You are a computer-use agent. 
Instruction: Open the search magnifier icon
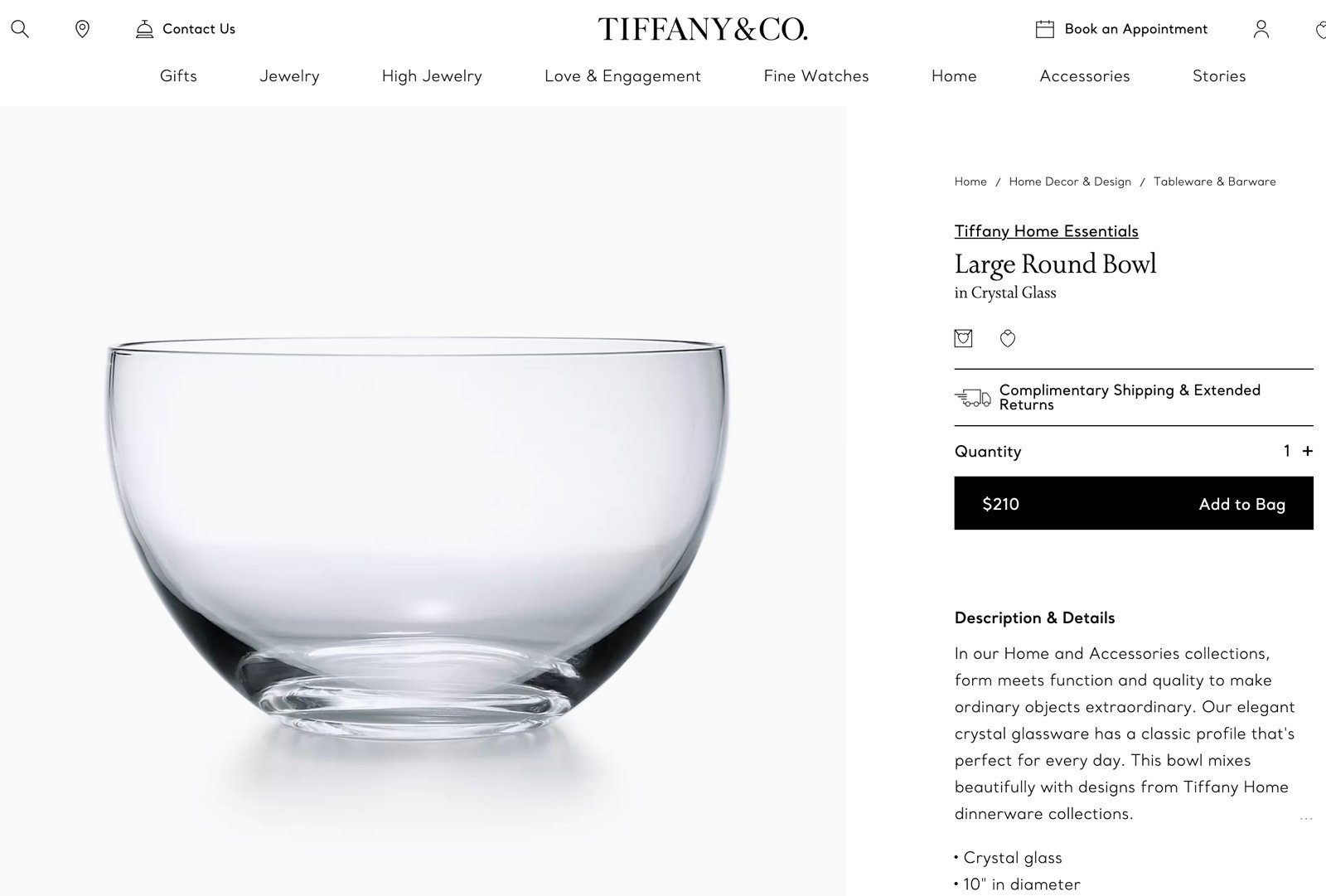(x=20, y=29)
